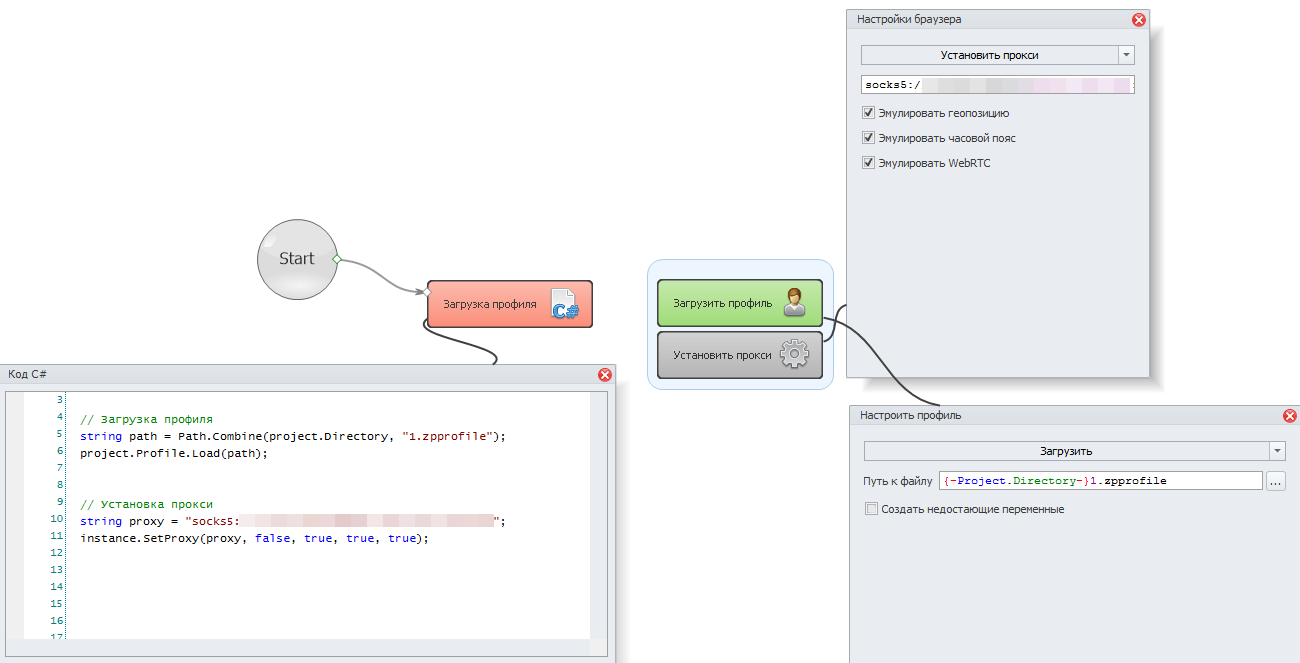
Task: Select the Start node circle
Action: [x=295, y=258]
